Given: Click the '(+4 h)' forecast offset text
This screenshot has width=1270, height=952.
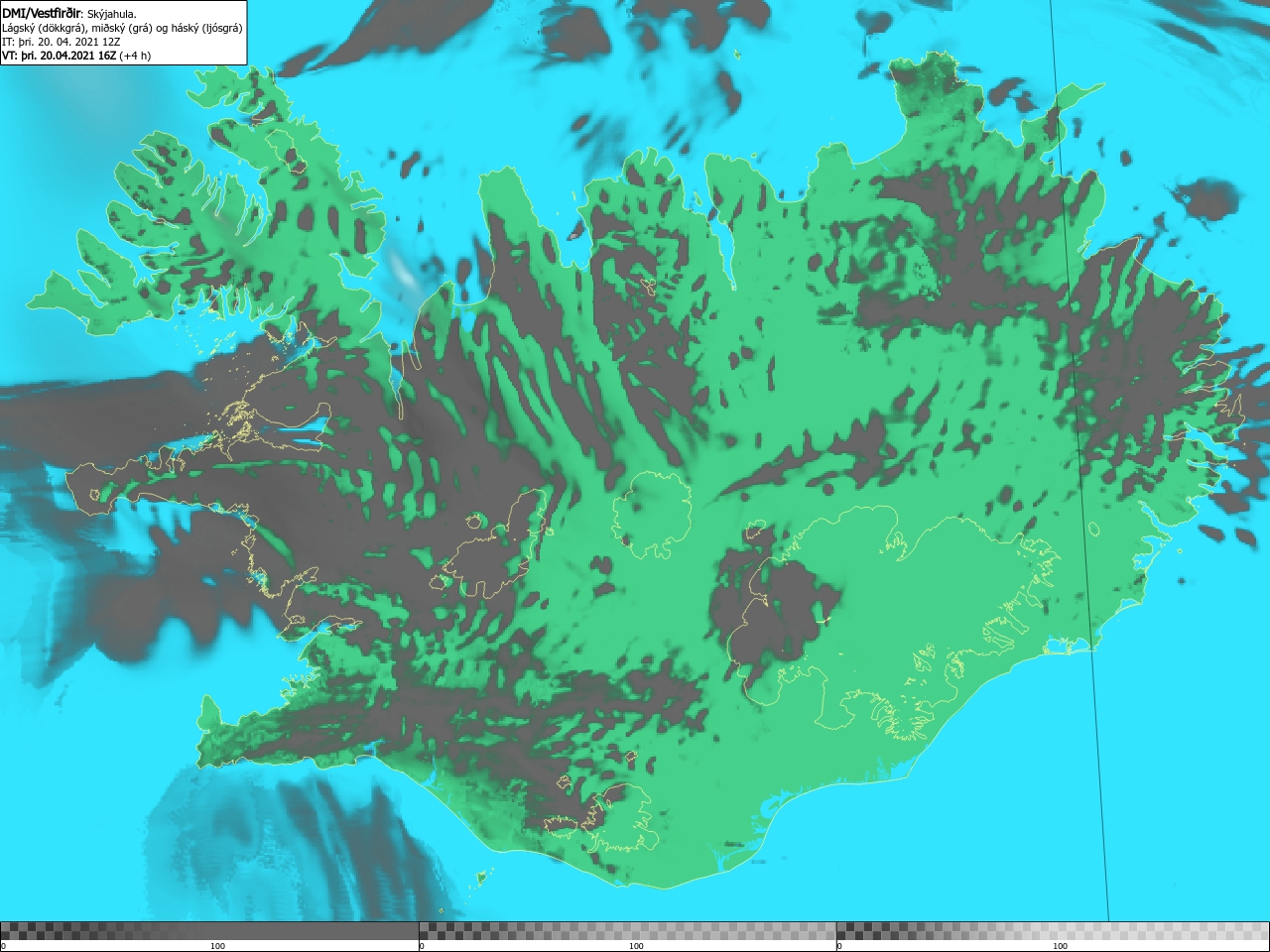Looking at the screenshot, I should click(135, 56).
